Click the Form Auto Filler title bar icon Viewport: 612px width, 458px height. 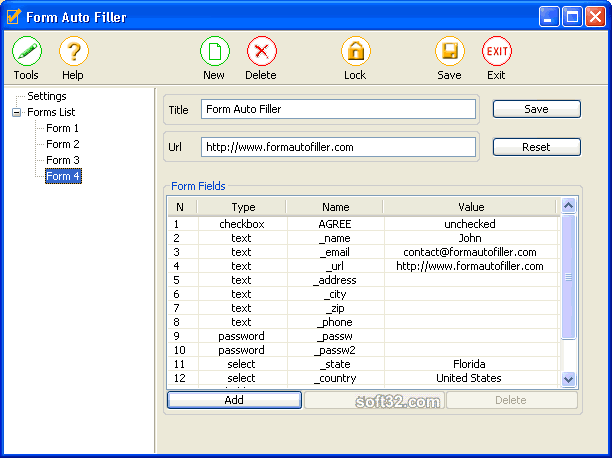[x=14, y=17]
